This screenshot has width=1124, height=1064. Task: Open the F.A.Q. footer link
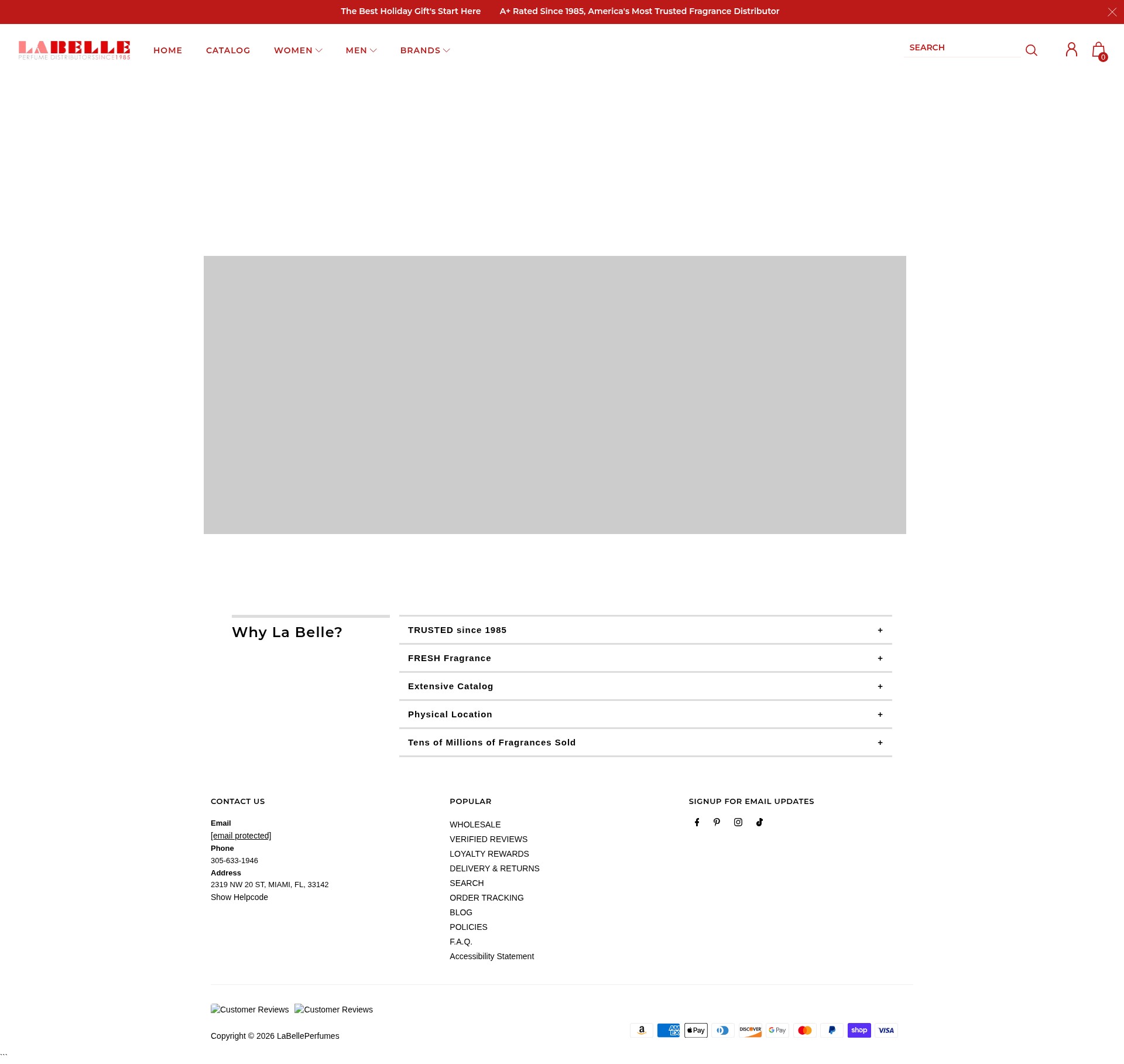[x=461, y=942]
